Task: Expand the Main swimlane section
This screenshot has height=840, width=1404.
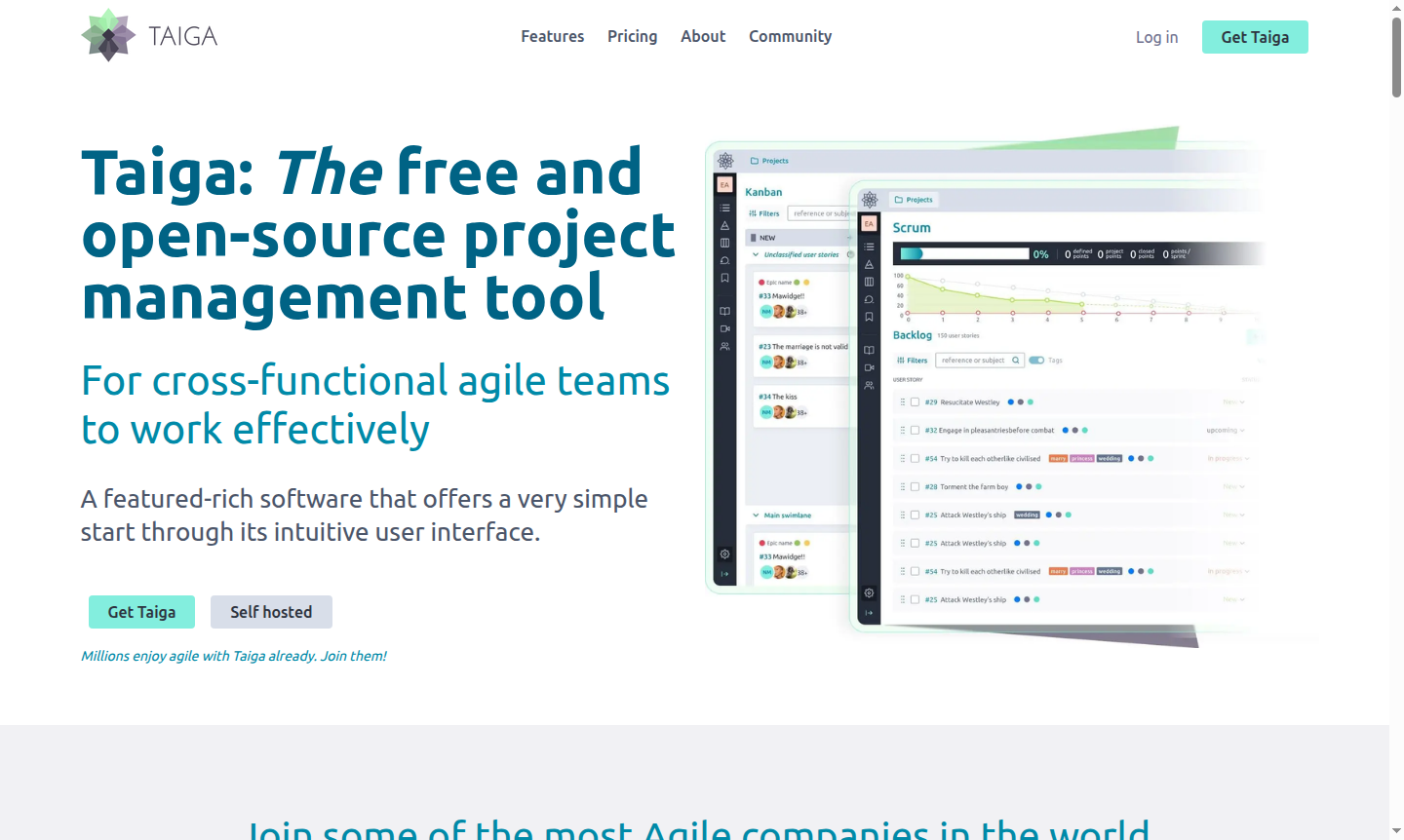Action: coord(756,515)
